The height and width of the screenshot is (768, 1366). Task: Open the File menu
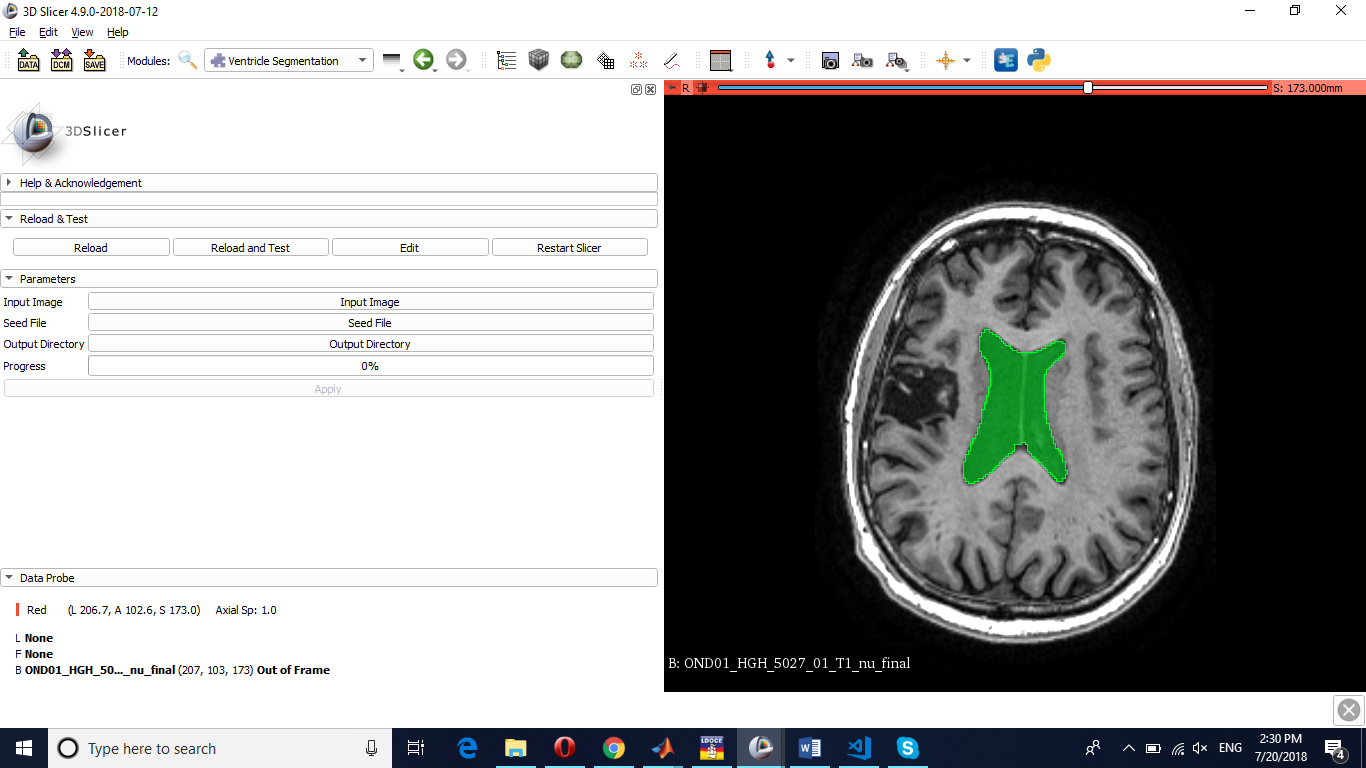click(x=17, y=32)
